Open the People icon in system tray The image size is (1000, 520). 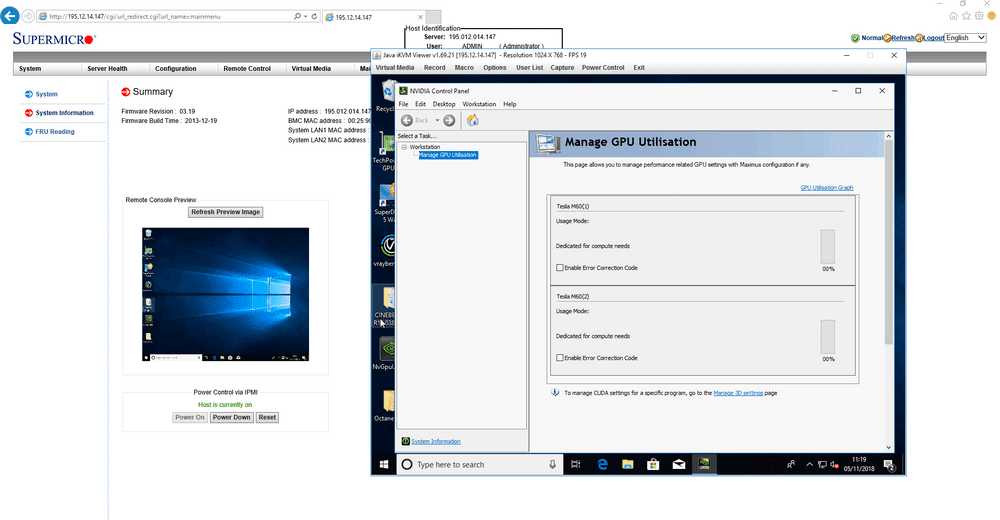791,464
